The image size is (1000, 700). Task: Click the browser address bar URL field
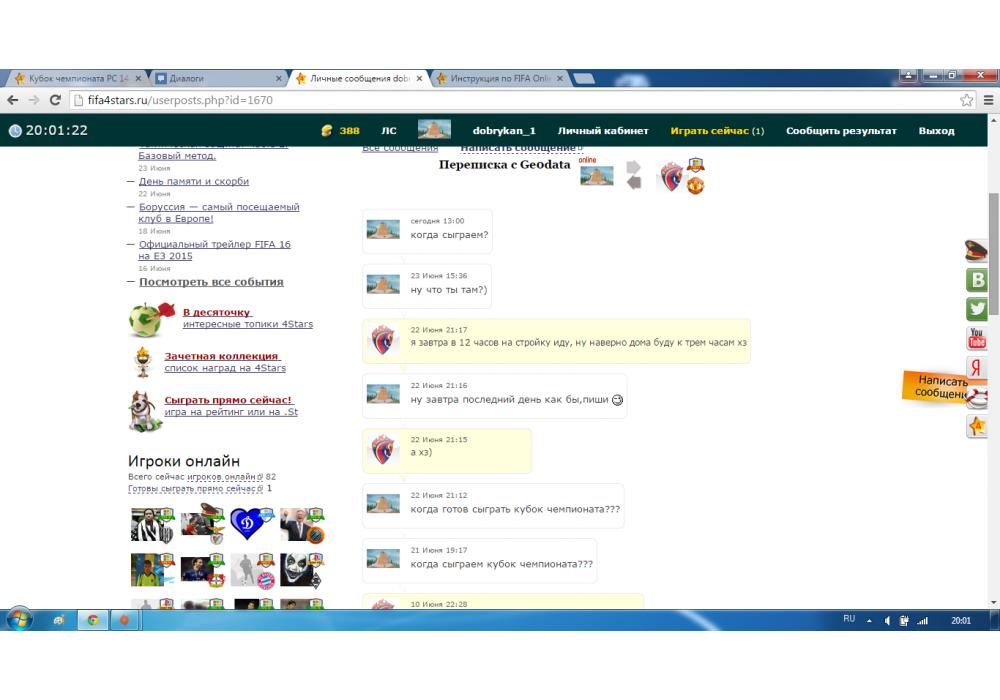click(500, 100)
